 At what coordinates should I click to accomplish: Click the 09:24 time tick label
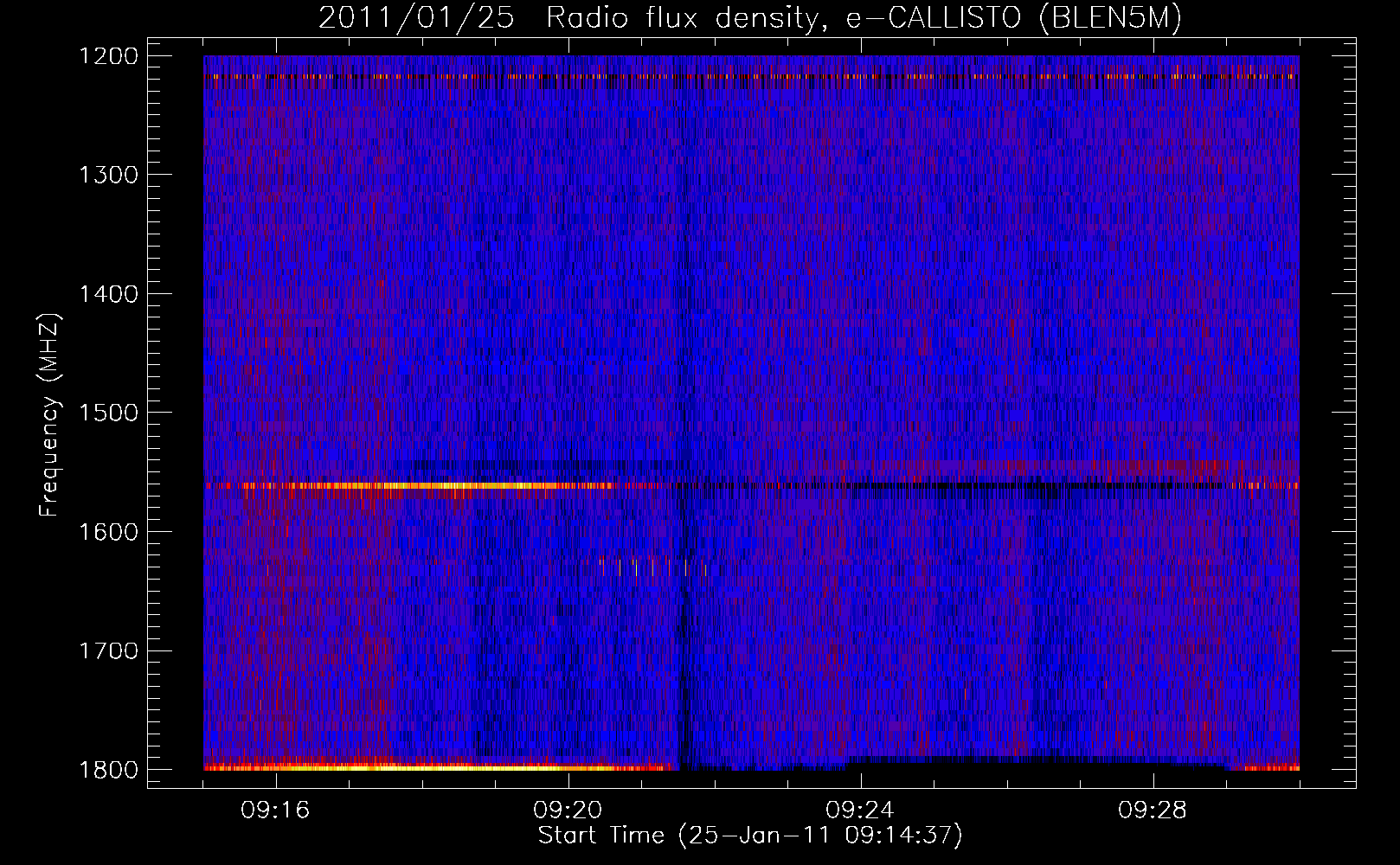861,811
